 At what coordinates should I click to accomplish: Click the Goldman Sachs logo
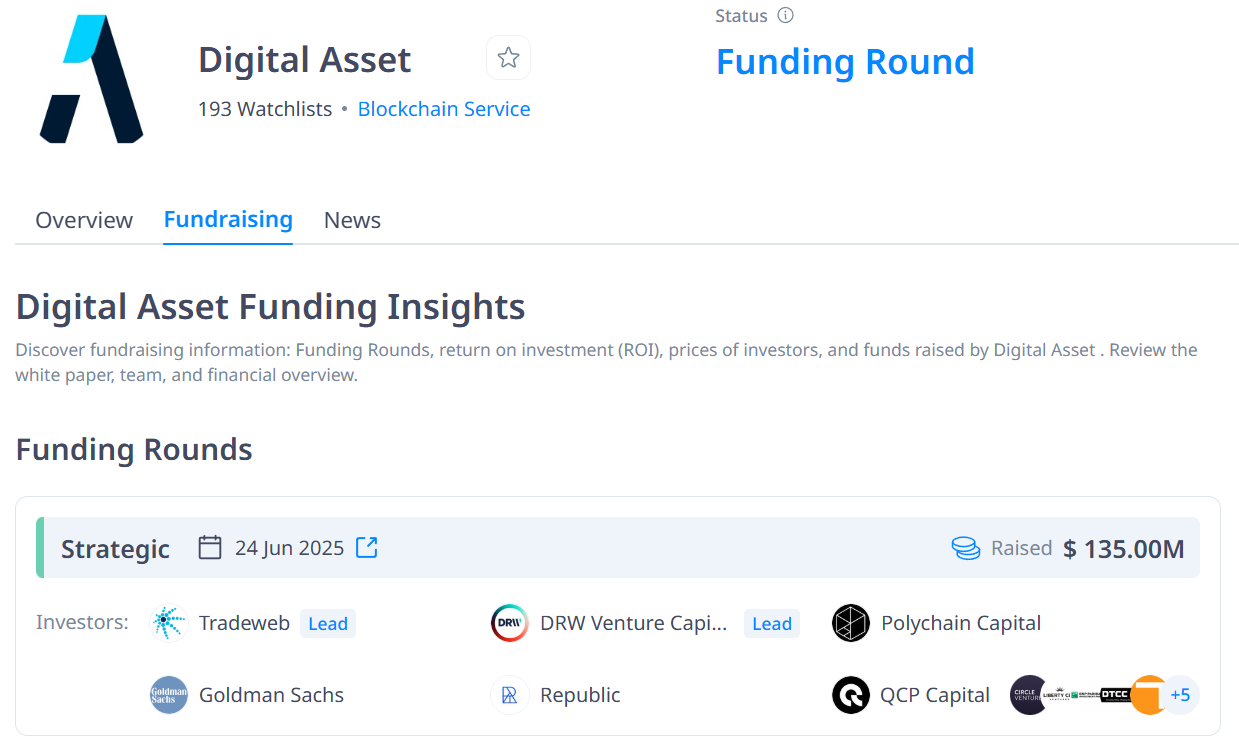pyautogui.click(x=169, y=695)
